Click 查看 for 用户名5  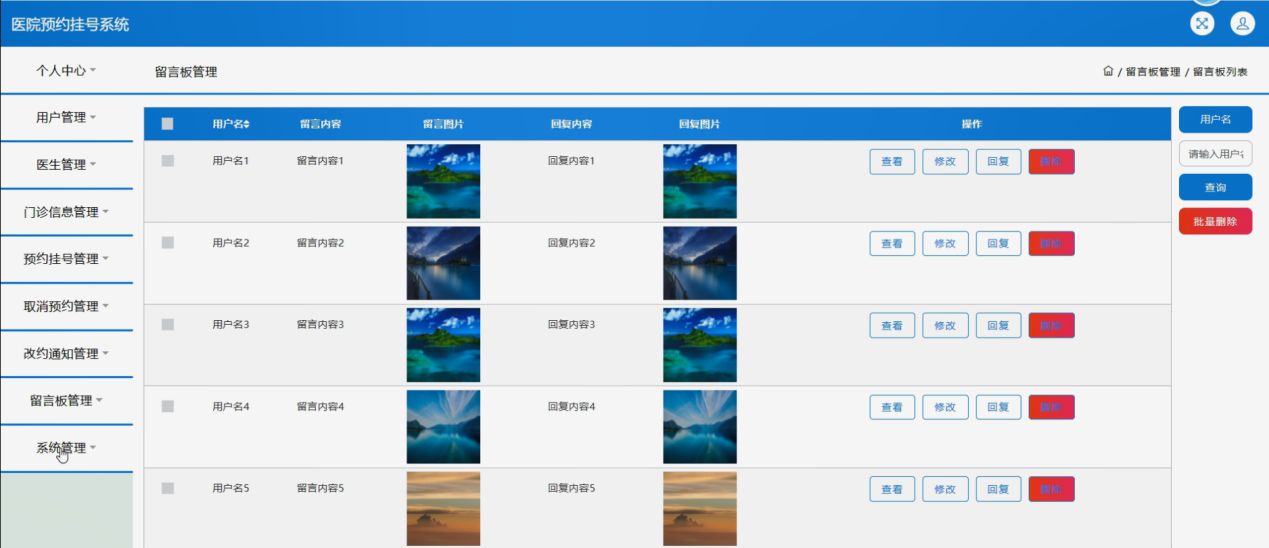(x=892, y=490)
